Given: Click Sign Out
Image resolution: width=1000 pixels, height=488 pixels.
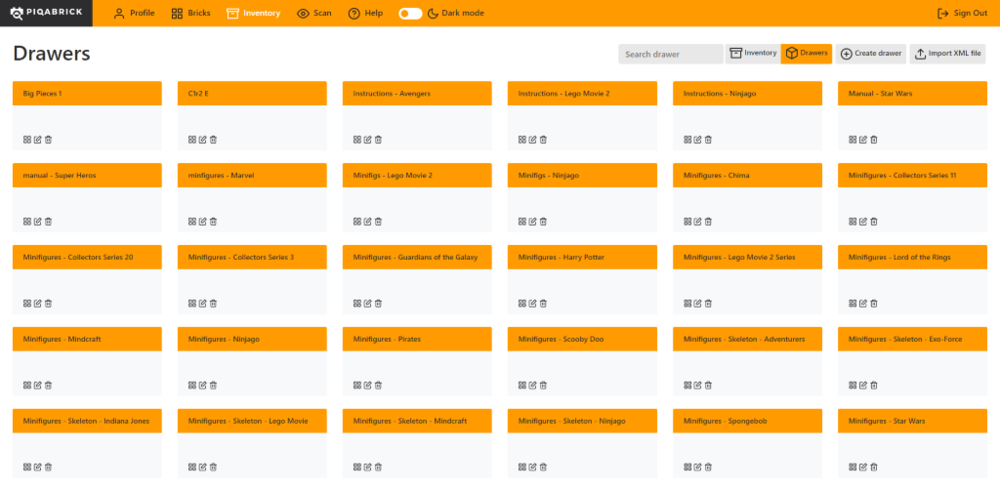Looking at the screenshot, I should pos(962,13).
